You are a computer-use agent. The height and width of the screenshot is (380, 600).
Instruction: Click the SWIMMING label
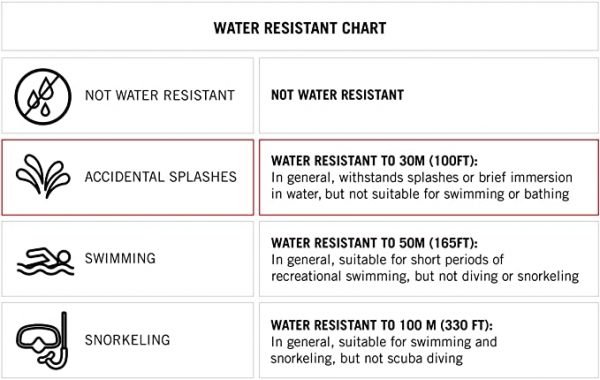click(x=120, y=258)
